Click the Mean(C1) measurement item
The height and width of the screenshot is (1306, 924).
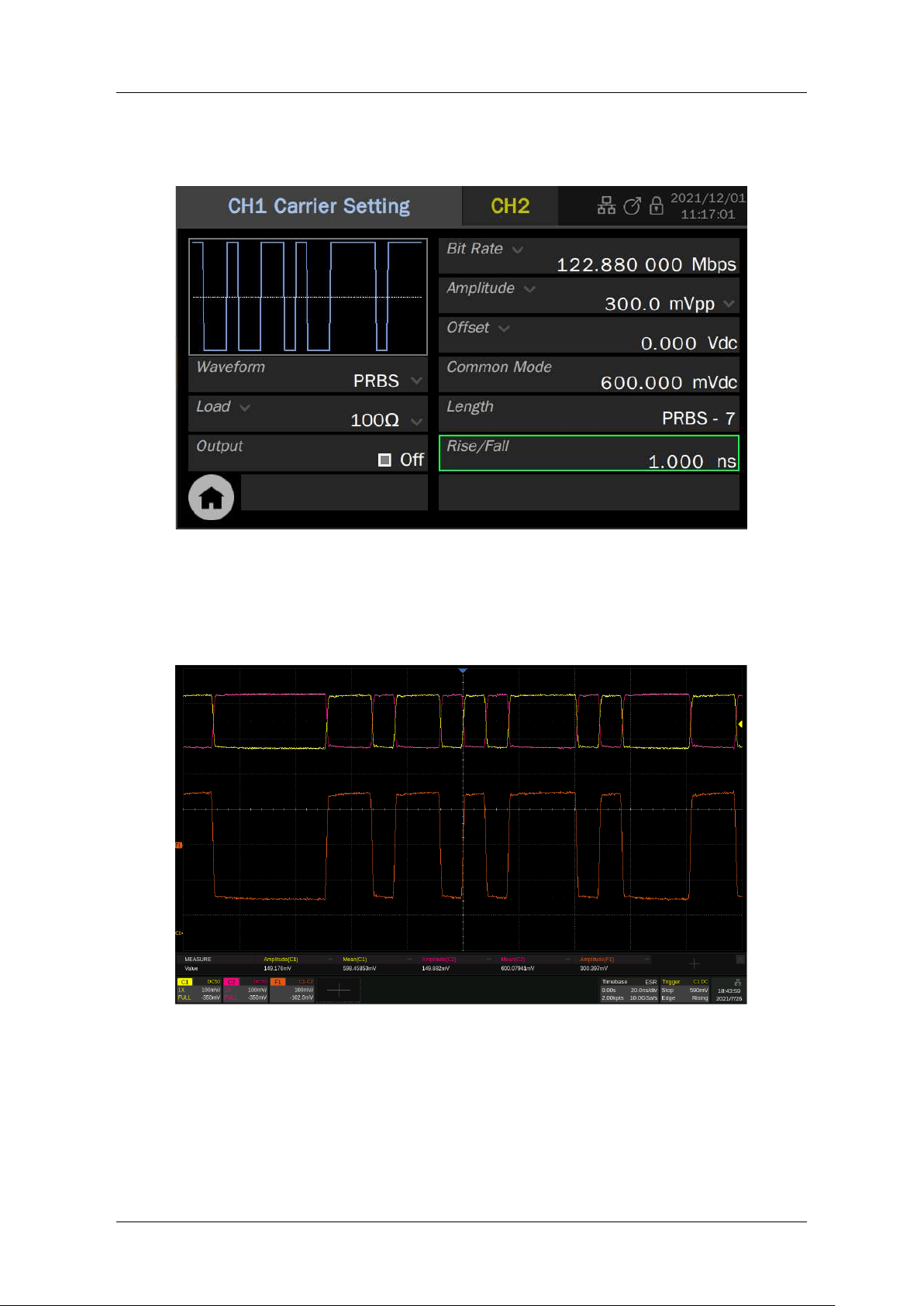click(355, 960)
